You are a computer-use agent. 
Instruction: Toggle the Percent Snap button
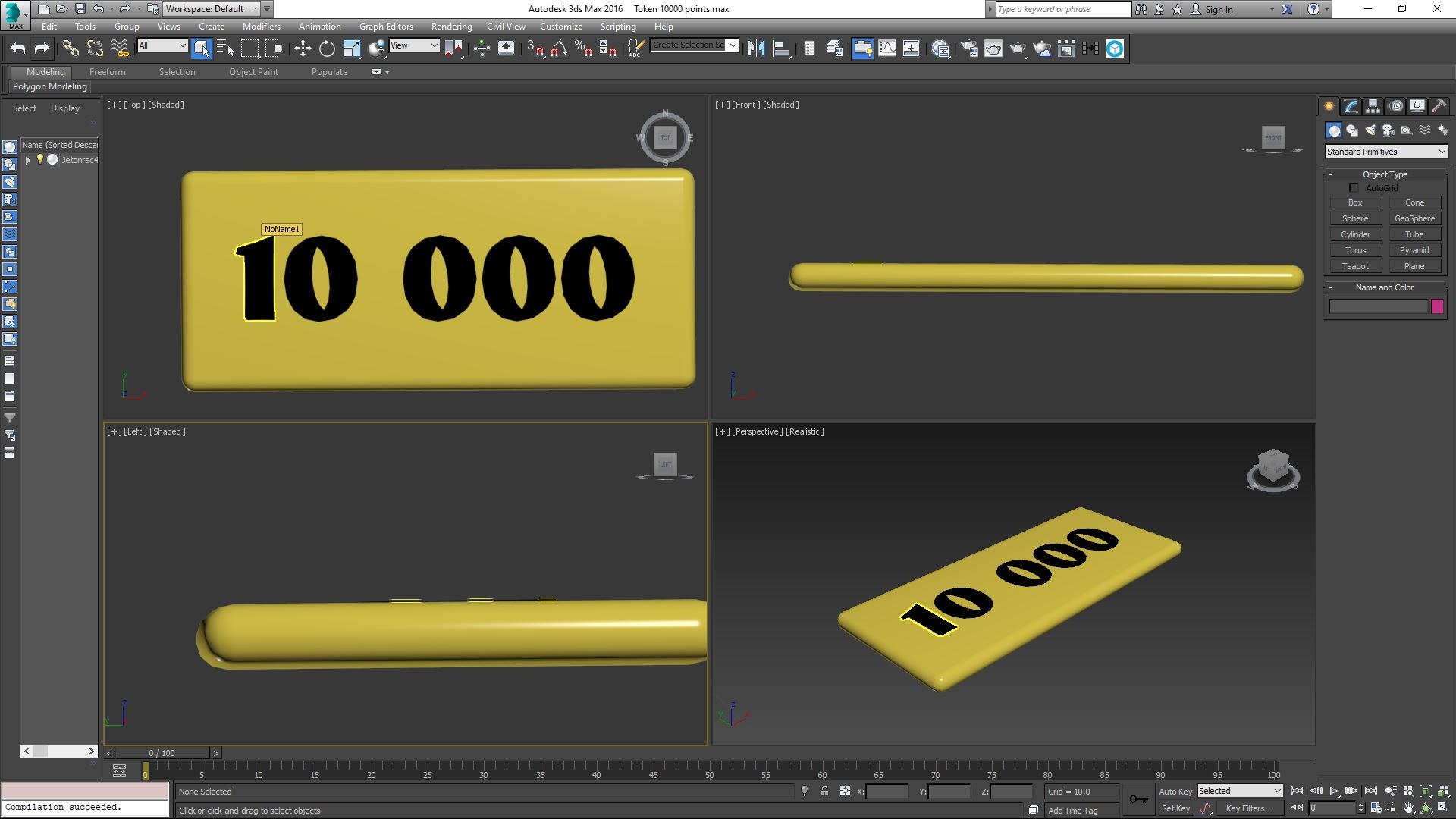[x=583, y=49]
